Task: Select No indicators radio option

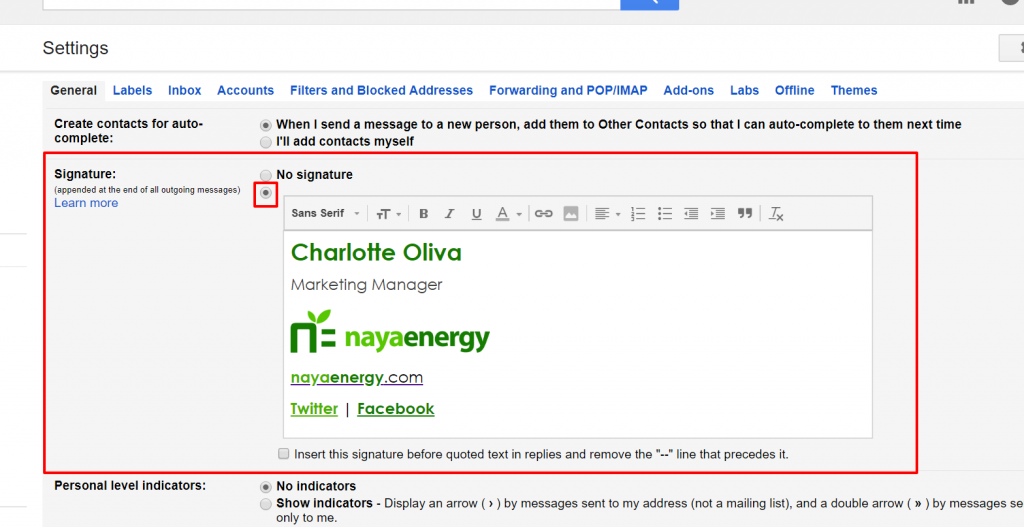Action: click(x=266, y=487)
